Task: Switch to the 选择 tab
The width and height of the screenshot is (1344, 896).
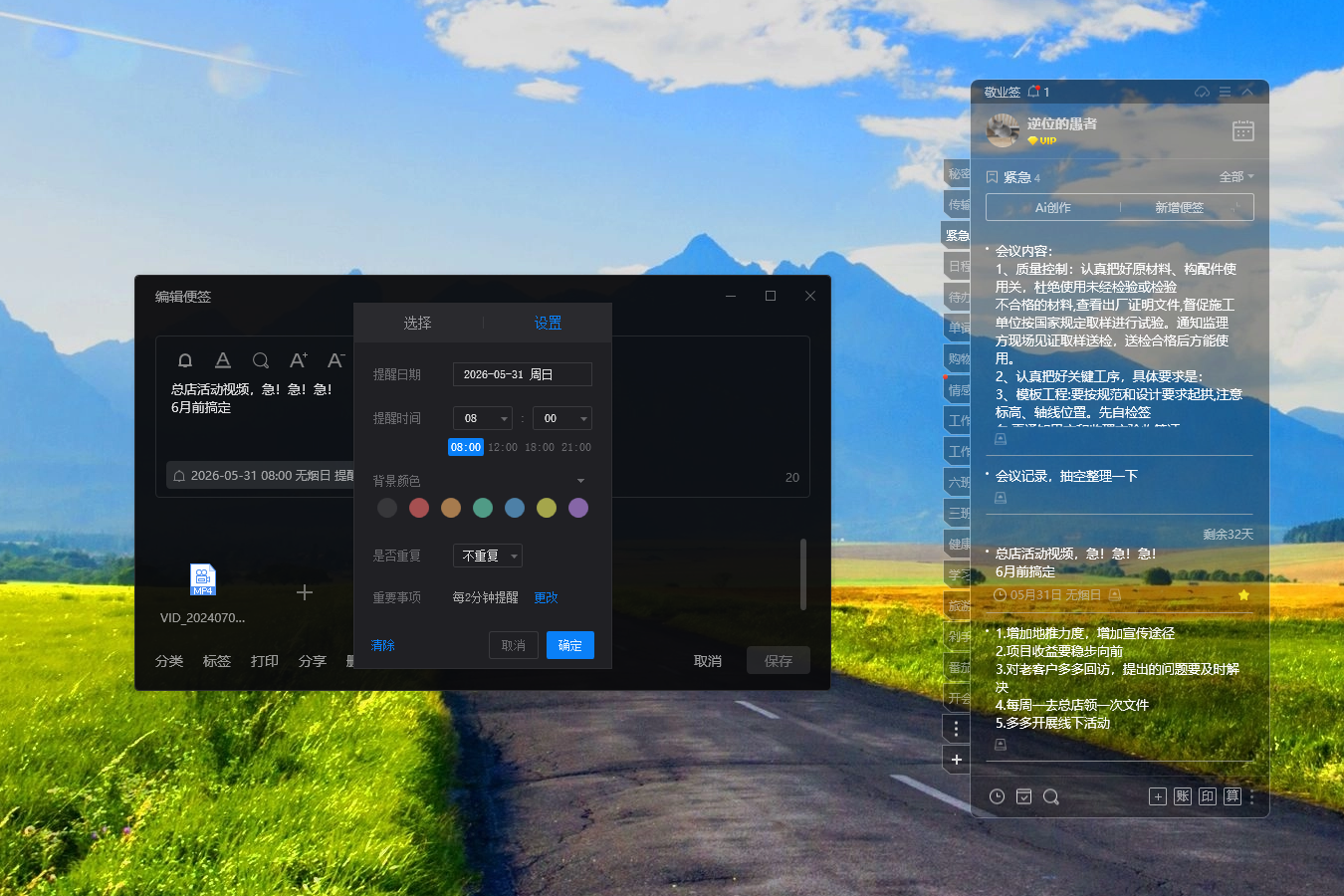Action: (x=417, y=323)
